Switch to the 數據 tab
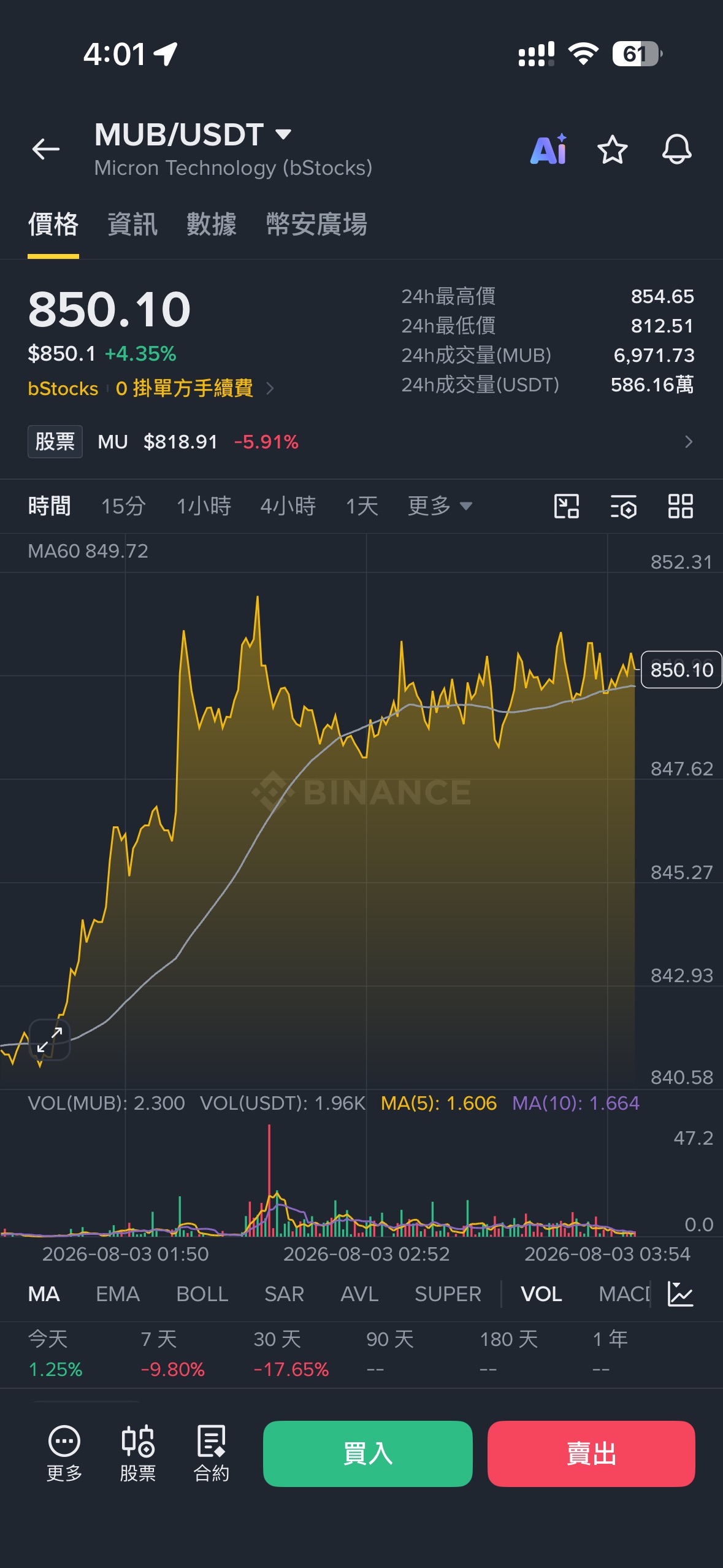Viewport: 723px width, 1568px height. tap(212, 225)
